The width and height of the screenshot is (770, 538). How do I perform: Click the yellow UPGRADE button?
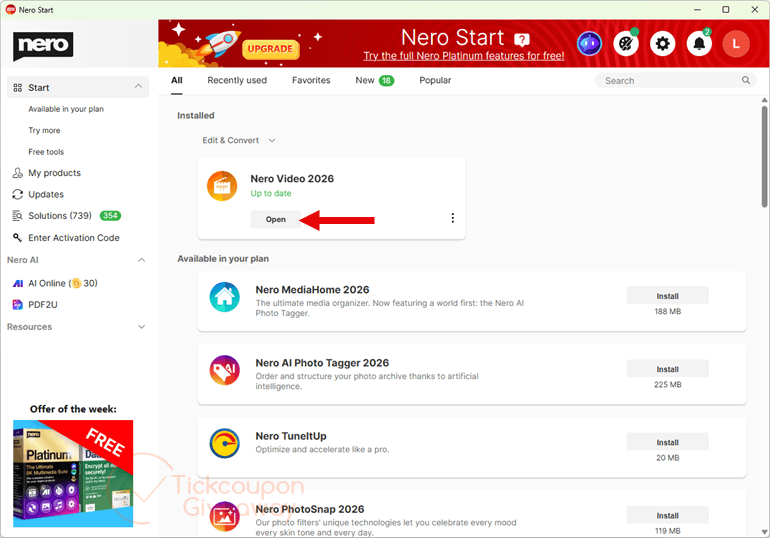coord(270,49)
